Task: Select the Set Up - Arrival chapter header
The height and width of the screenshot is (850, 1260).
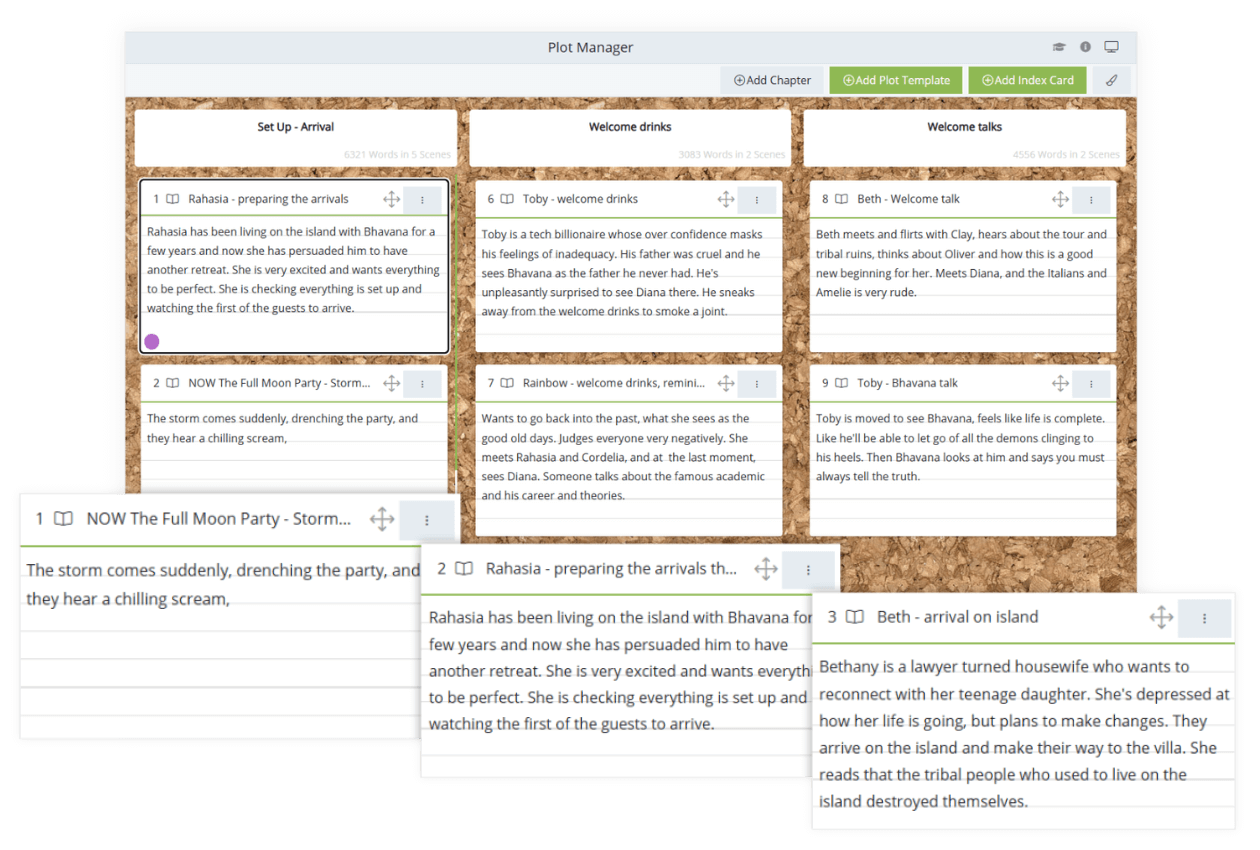Action: pyautogui.click(x=296, y=127)
